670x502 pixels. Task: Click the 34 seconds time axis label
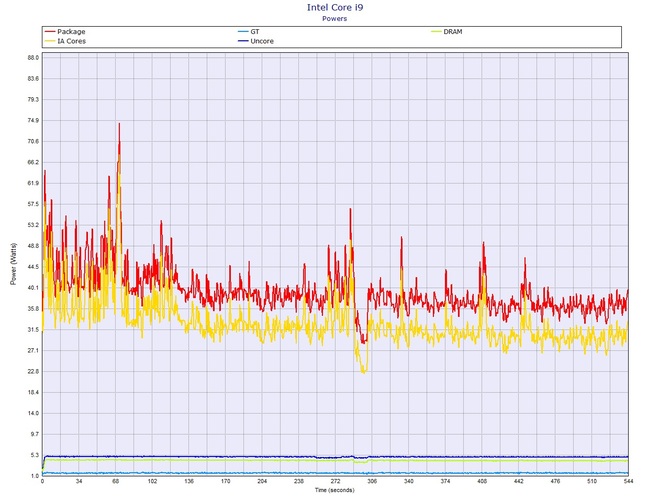tap(79, 481)
